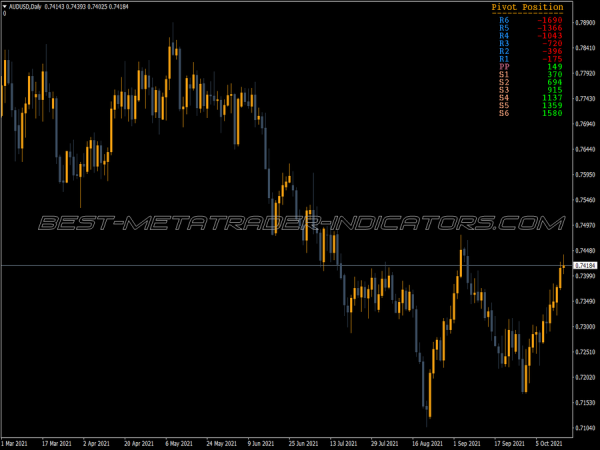Click the 1 Mar 2021 date label
The width and height of the screenshot is (600, 450).
pos(16,443)
